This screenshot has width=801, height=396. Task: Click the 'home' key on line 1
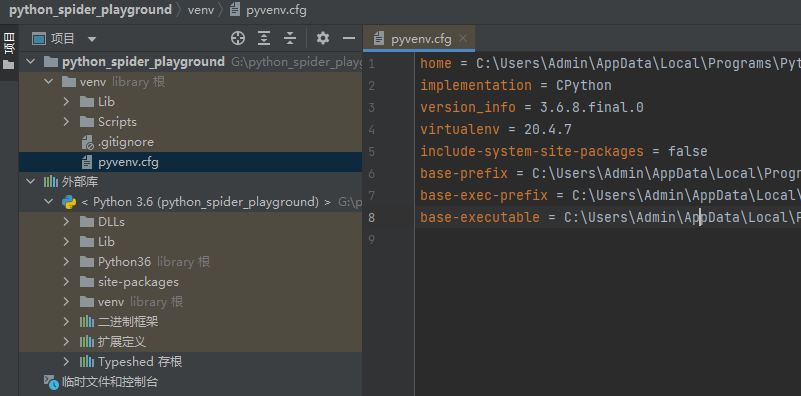point(436,63)
